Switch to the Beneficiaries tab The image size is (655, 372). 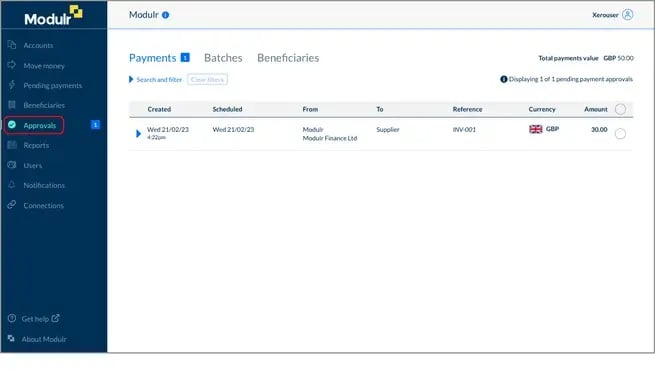pyautogui.click(x=288, y=58)
